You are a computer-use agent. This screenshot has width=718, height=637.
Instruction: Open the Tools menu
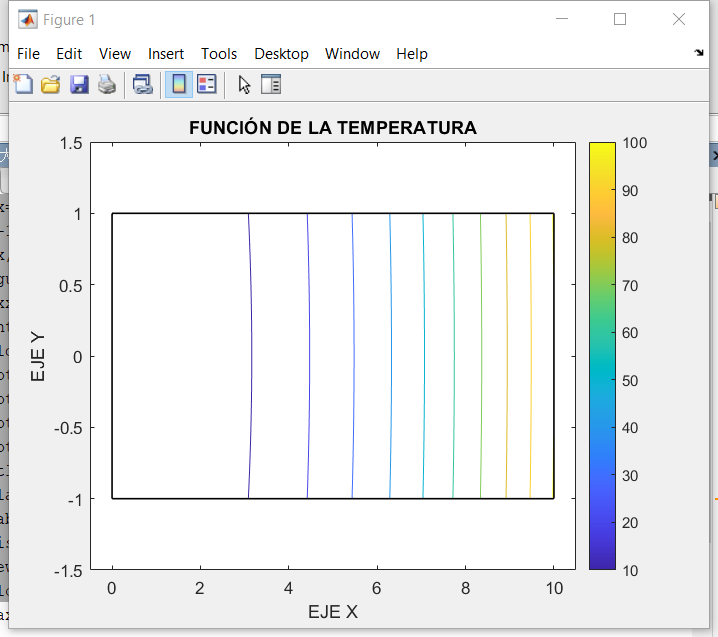[219, 54]
